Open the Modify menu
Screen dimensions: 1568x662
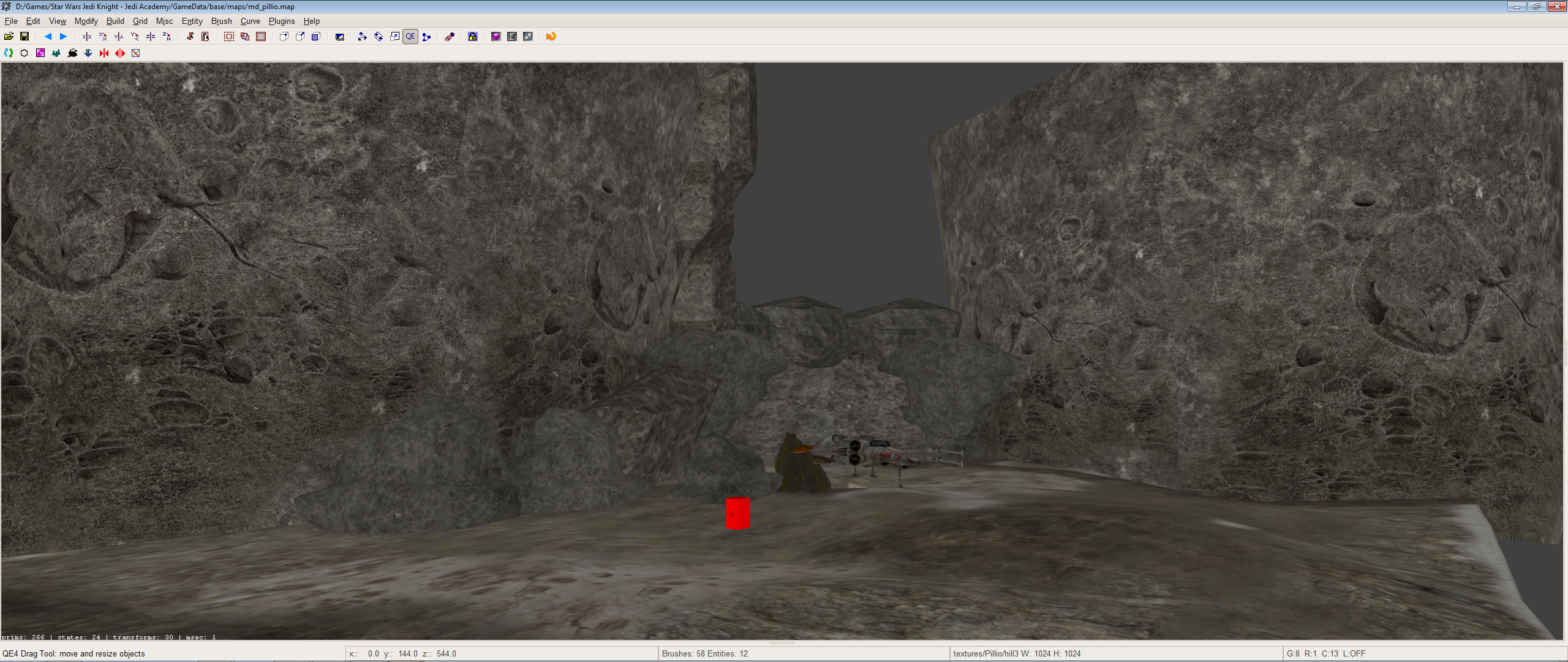[x=86, y=21]
